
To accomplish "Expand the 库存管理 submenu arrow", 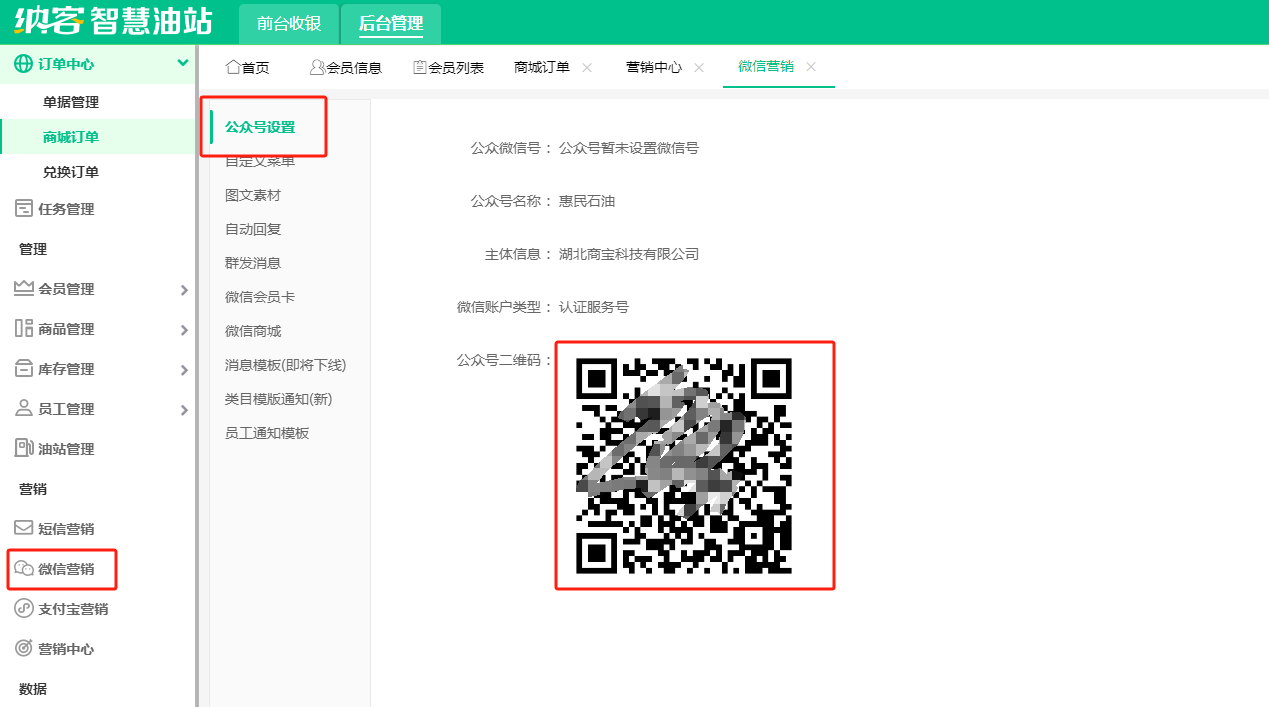I will (184, 370).
